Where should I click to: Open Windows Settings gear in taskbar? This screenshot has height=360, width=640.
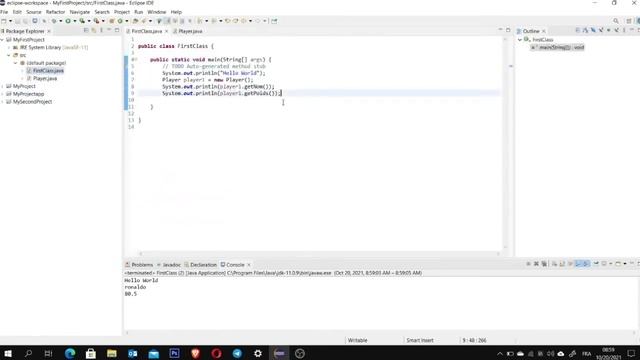point(258,353)
